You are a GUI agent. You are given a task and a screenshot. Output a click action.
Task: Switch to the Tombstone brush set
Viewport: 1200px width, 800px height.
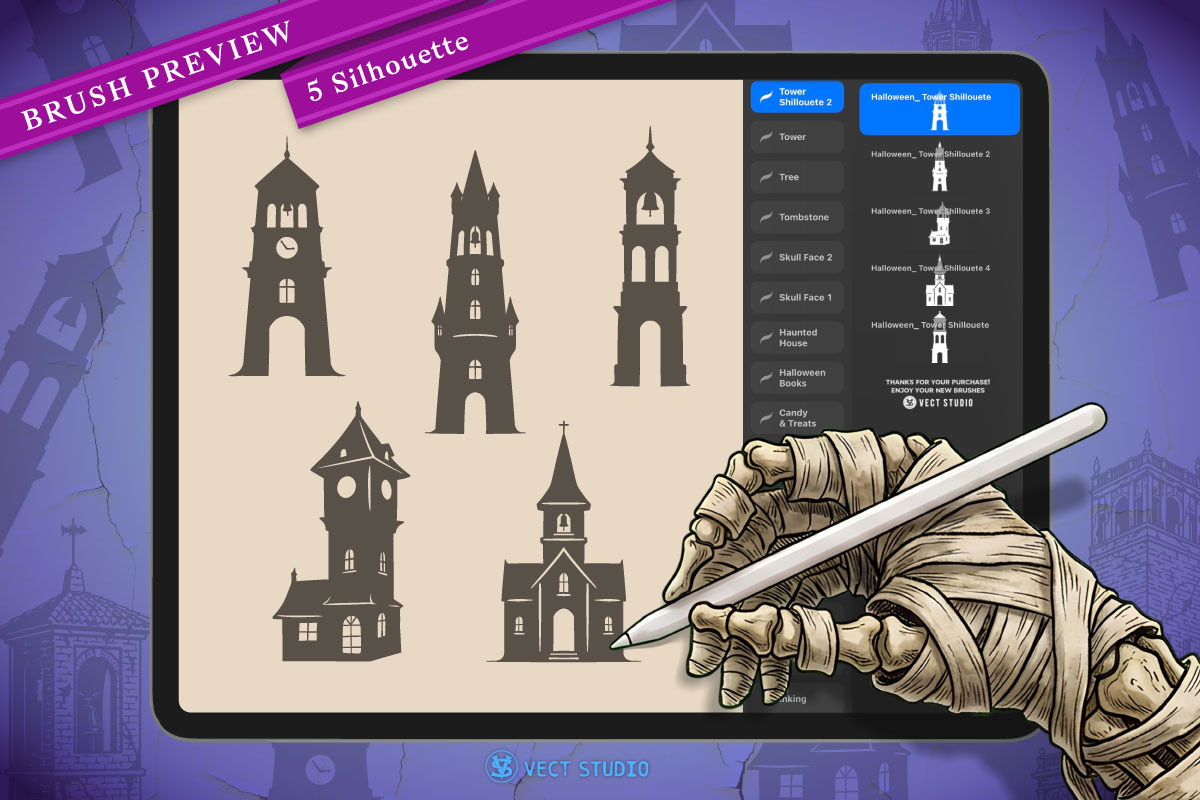click(x=797, y=217)
